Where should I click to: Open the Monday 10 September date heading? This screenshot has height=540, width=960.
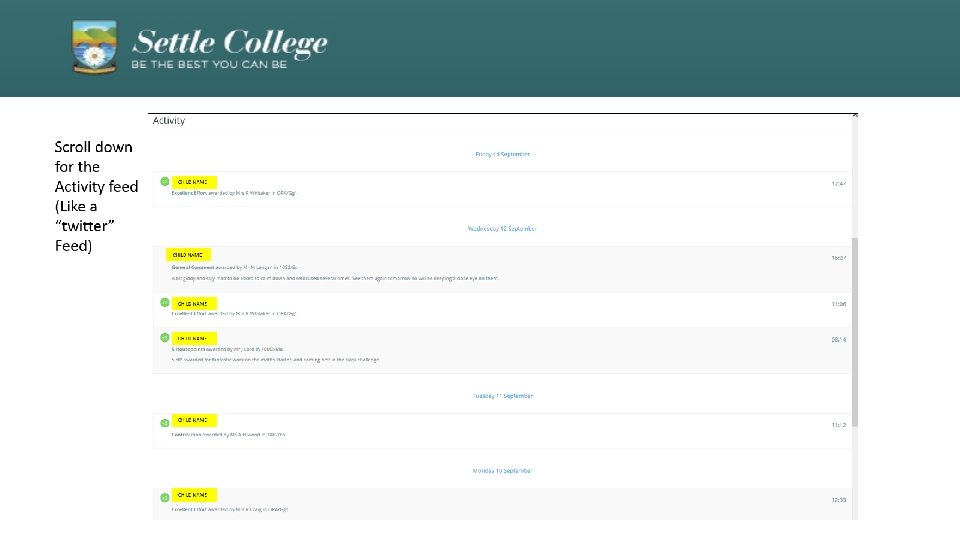503,471
